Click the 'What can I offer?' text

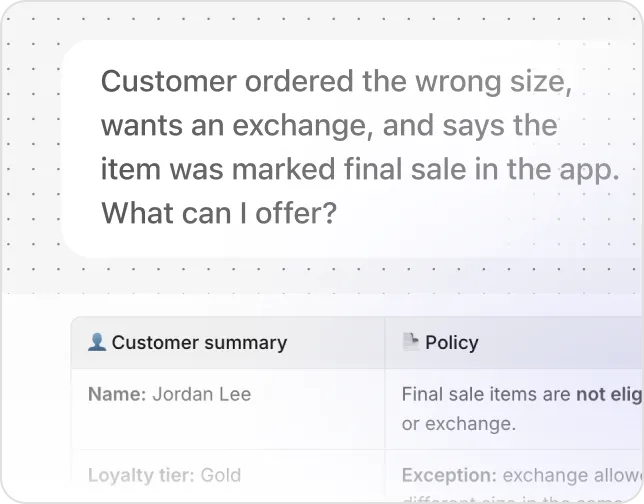[219, 213]
